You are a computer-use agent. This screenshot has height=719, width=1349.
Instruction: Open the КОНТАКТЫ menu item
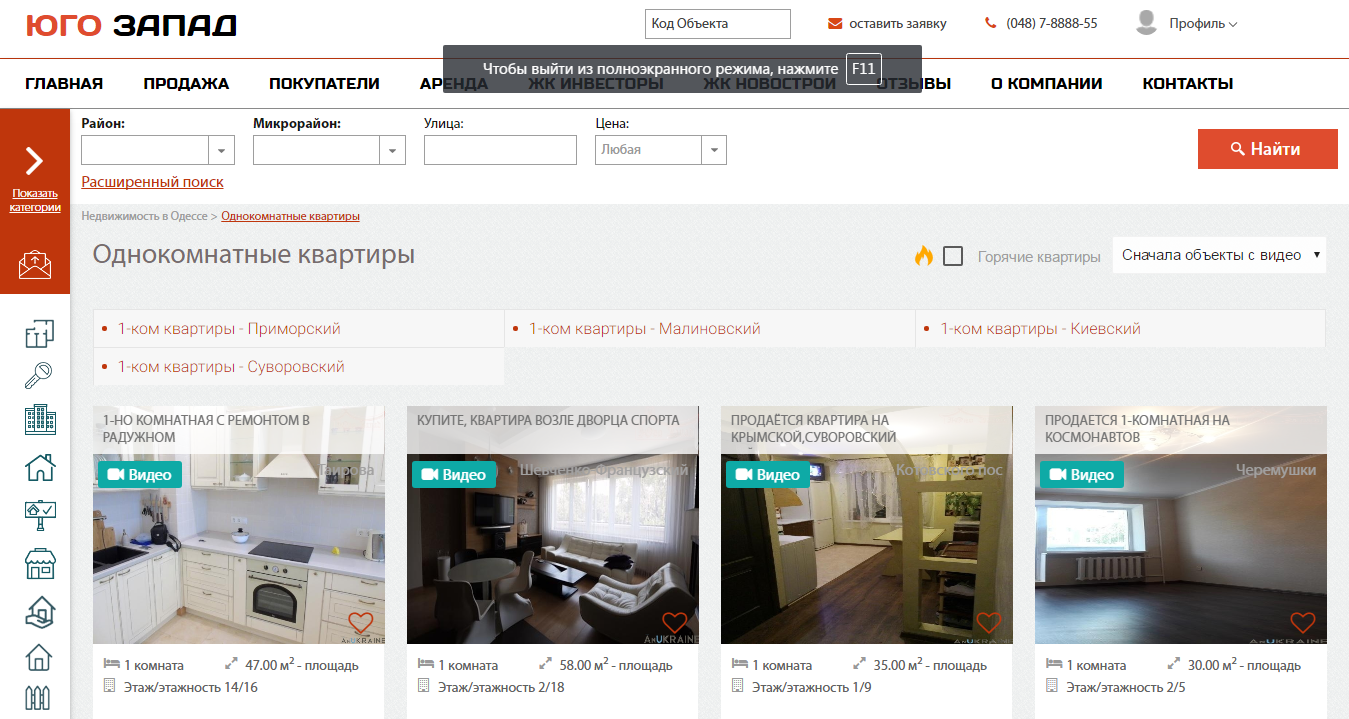point(1187,84)
